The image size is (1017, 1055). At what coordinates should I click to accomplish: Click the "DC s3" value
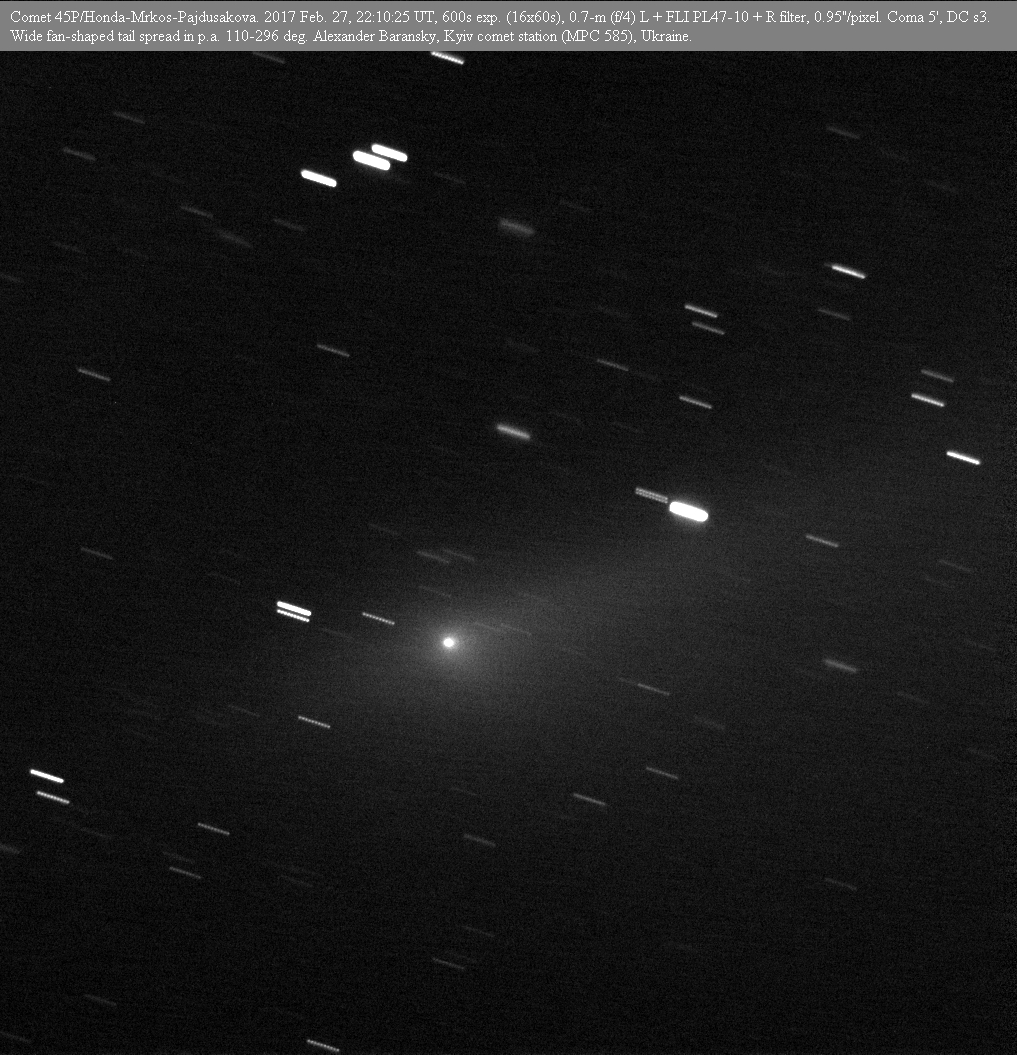tap(967, 17)
